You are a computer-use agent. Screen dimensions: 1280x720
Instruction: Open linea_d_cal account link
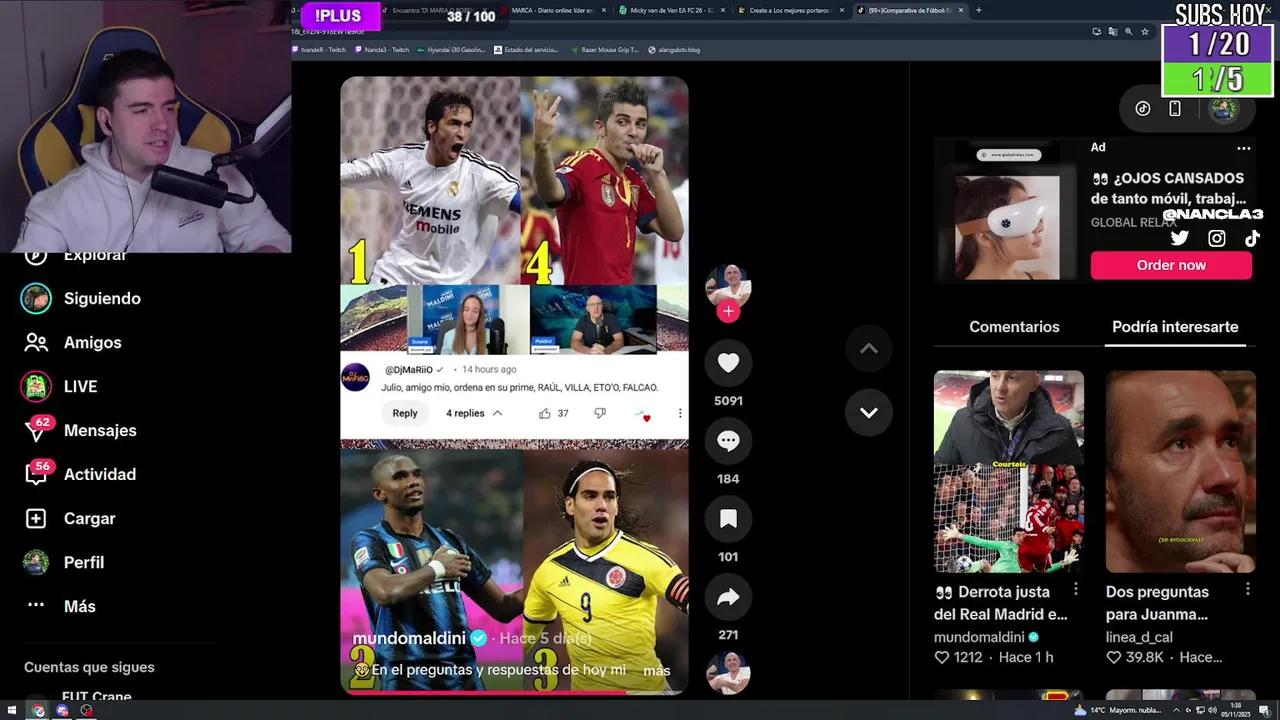(x=1139, y=637)
